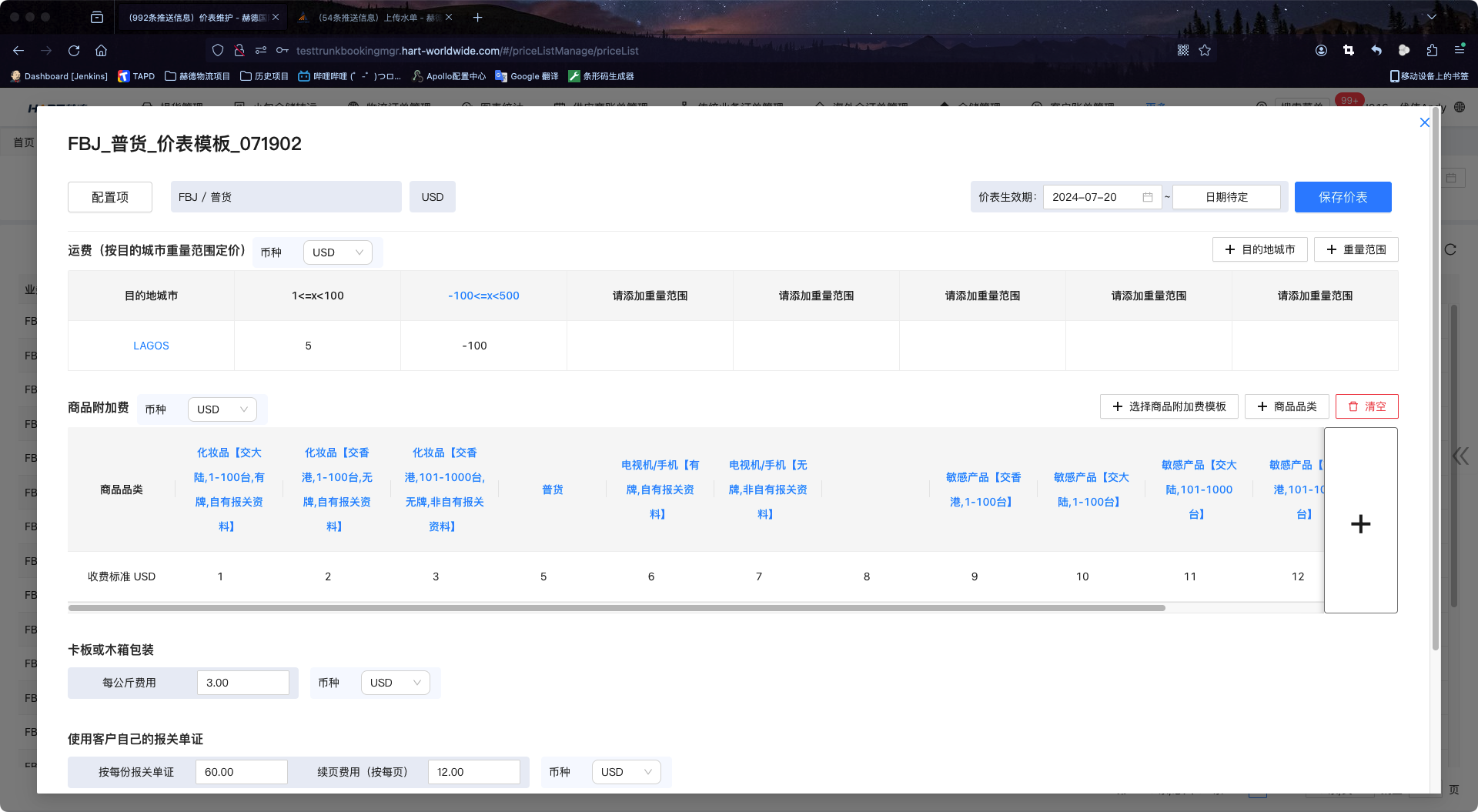The height and width of the screenshot is (812, 1478).
Task: Click the large plus icon to add surcharge column
Action: pos(1360,523)
